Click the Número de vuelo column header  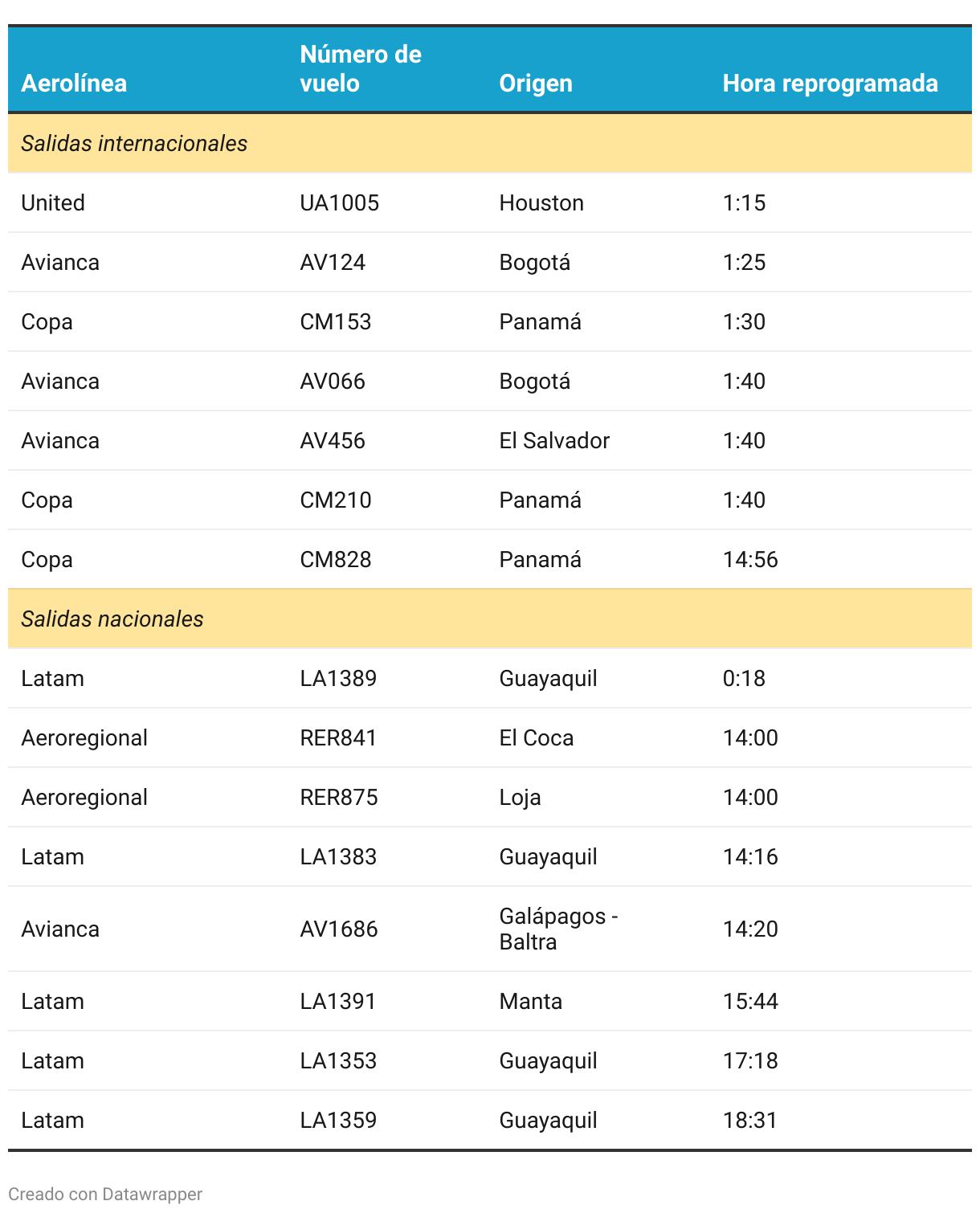pos(361,69)
